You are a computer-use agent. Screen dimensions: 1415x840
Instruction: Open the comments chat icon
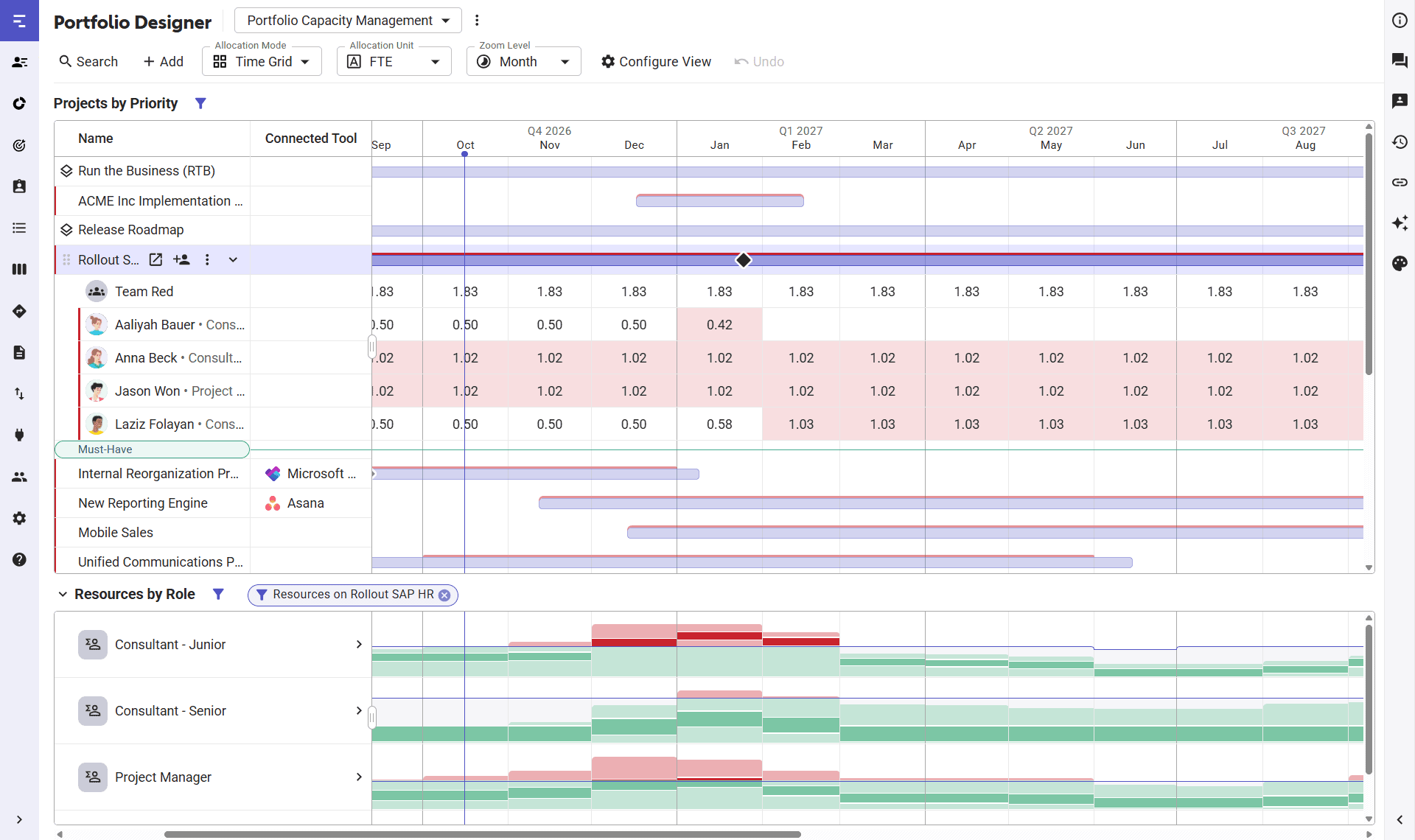[1400, 60]
